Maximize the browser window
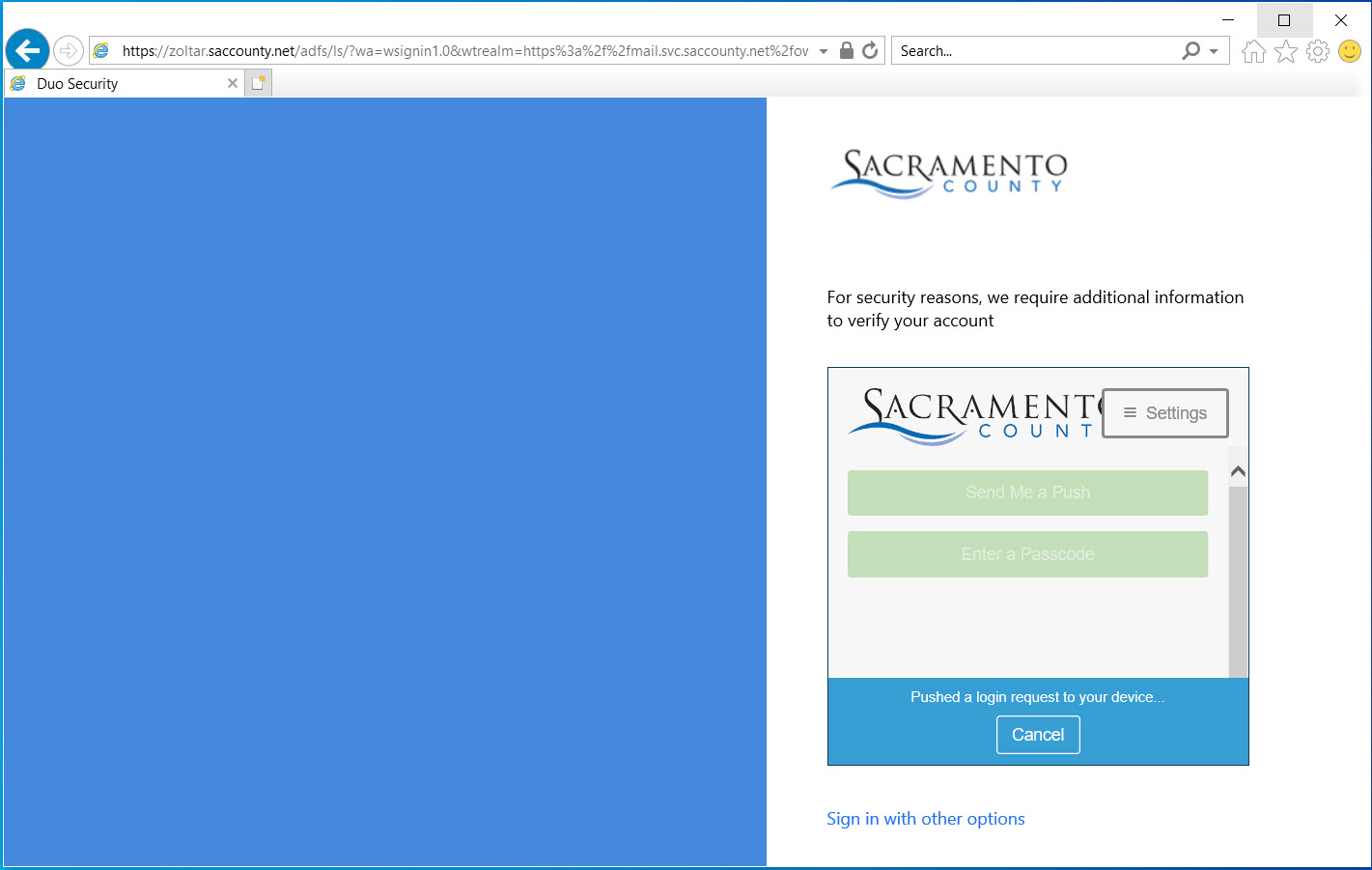 click(x=1284, y=19)
